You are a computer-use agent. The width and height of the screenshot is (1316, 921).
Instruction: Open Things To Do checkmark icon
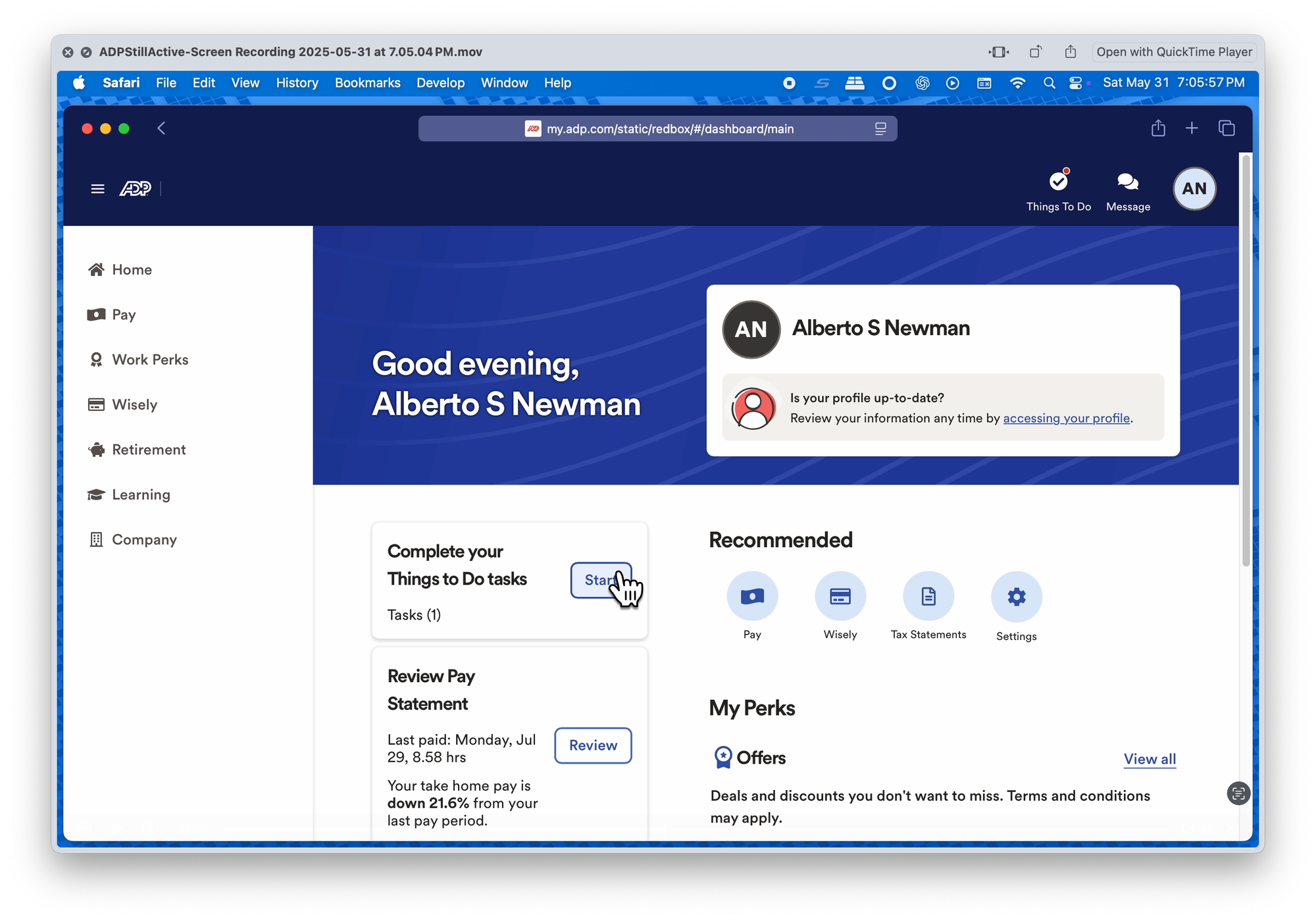(1058, 181)
